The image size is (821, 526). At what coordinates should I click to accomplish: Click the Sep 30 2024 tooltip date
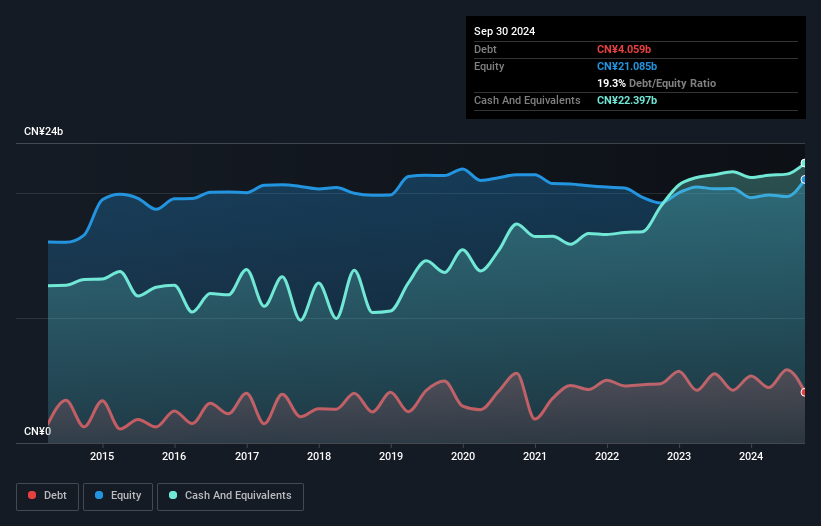505,31
